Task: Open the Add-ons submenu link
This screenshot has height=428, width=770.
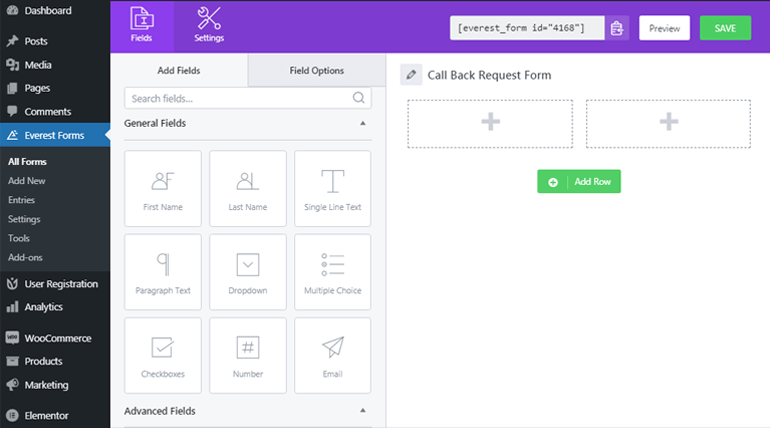Action: coord(25,257)
